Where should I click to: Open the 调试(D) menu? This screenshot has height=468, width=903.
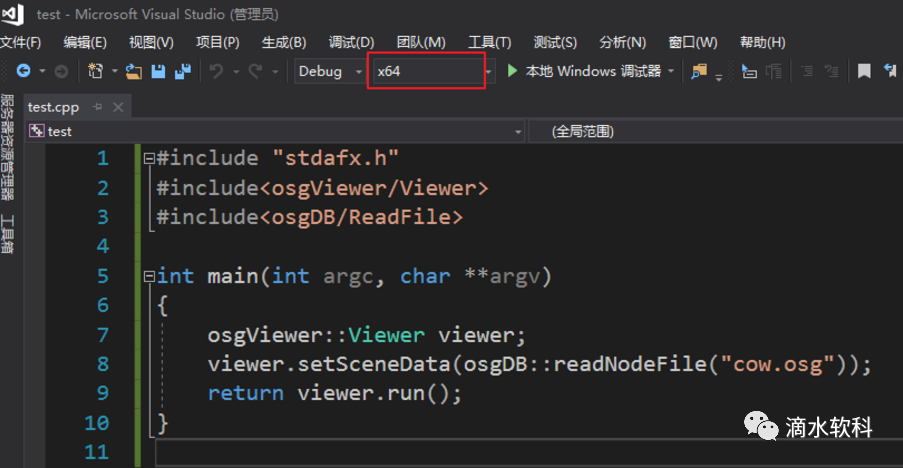(x=351, y=42)
